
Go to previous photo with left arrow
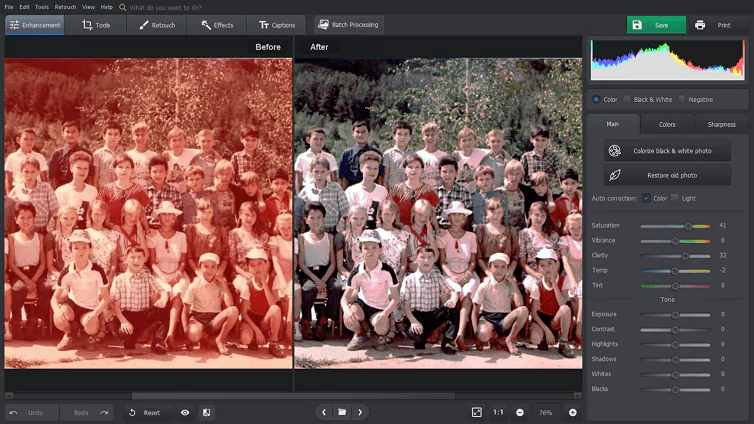click(323, 412)
